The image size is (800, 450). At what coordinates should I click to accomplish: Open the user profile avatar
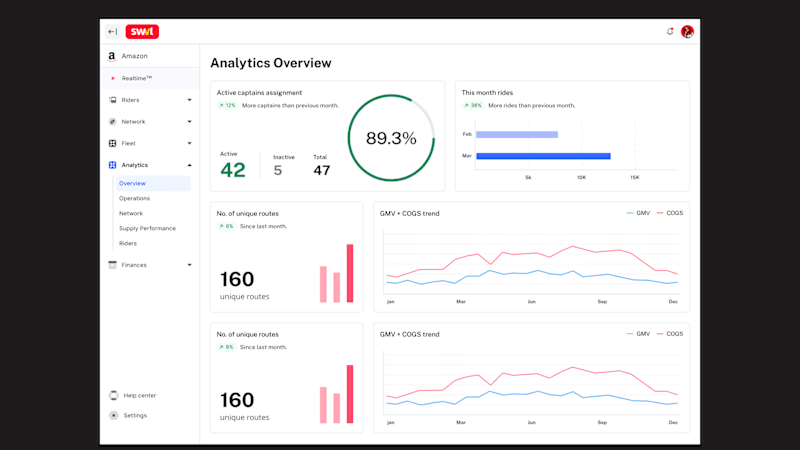point(687,32)
